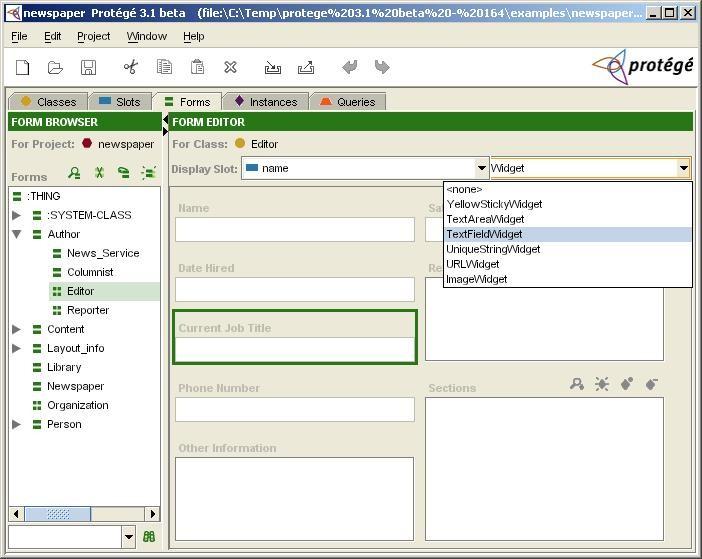This screenshot has width=702, height=559.
Task: Choose TextAreaWidget from the list
Action: coord(568,219)
